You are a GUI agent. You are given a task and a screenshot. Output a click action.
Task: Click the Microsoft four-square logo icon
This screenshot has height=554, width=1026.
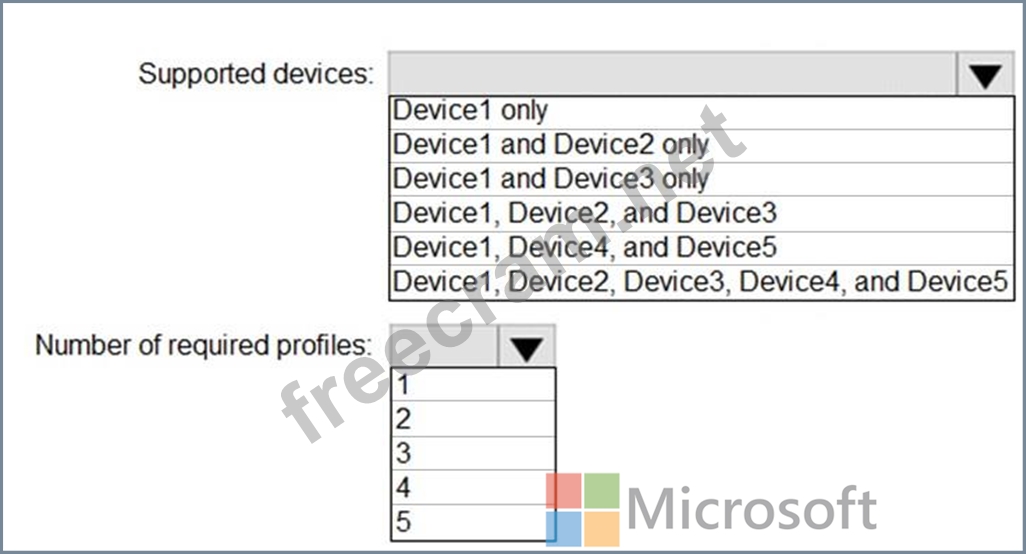point(582,510)
